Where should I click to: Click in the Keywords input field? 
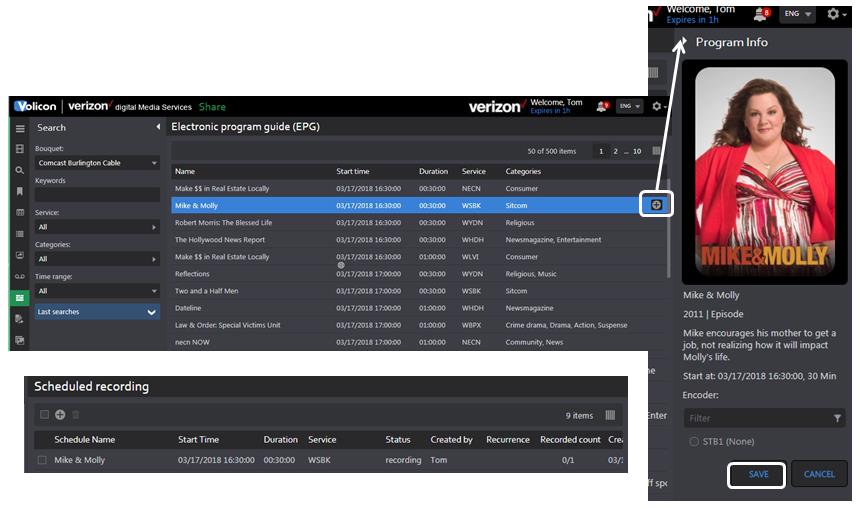pos(97,195)
